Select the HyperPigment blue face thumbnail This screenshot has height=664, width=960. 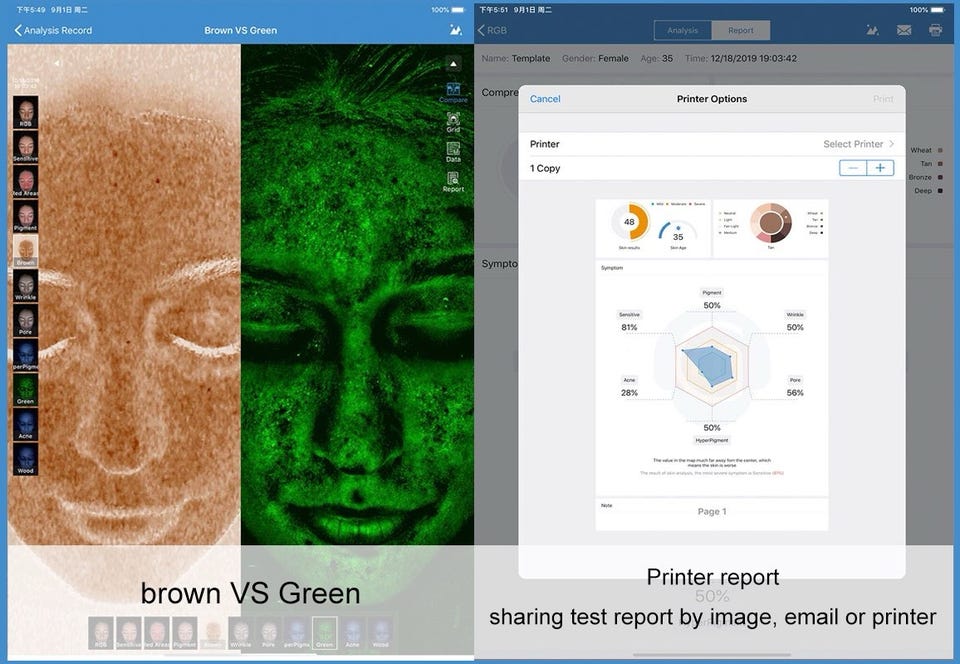click(26, 355)
